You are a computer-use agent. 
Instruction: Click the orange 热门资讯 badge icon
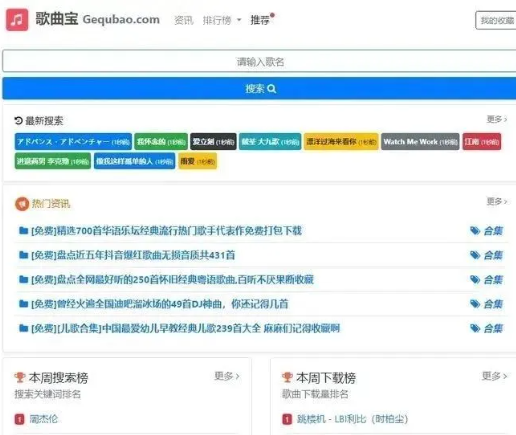point(22,204)
